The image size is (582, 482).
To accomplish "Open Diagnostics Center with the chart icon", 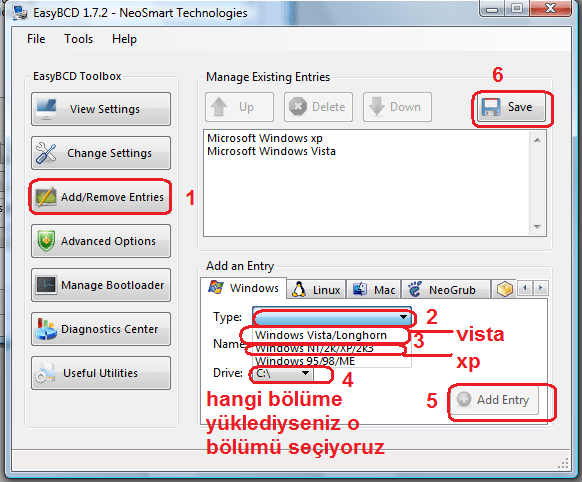I will [101, 329].
